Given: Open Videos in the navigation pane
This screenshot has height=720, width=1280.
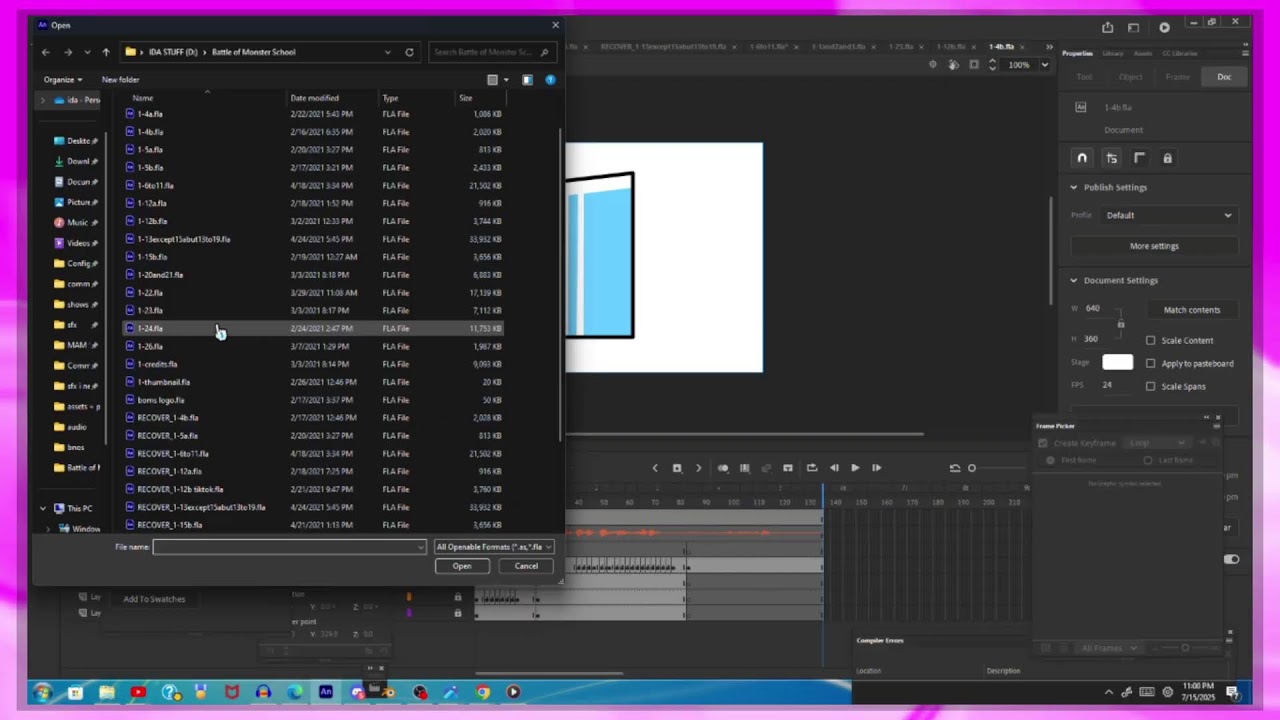Looking at the screenshot, I should (76, 243).
